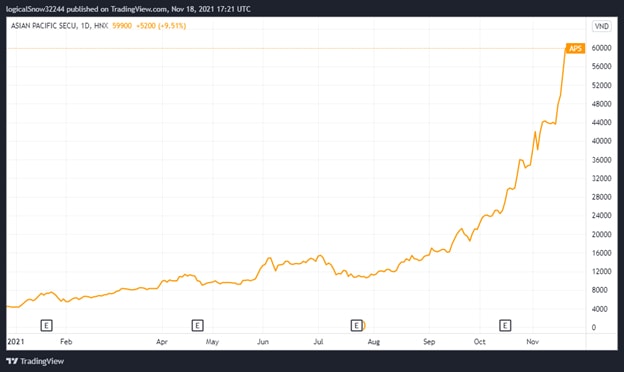Click the +5200 (+9.51%) change value
This screenshot has height=372, width=624.
161,26
